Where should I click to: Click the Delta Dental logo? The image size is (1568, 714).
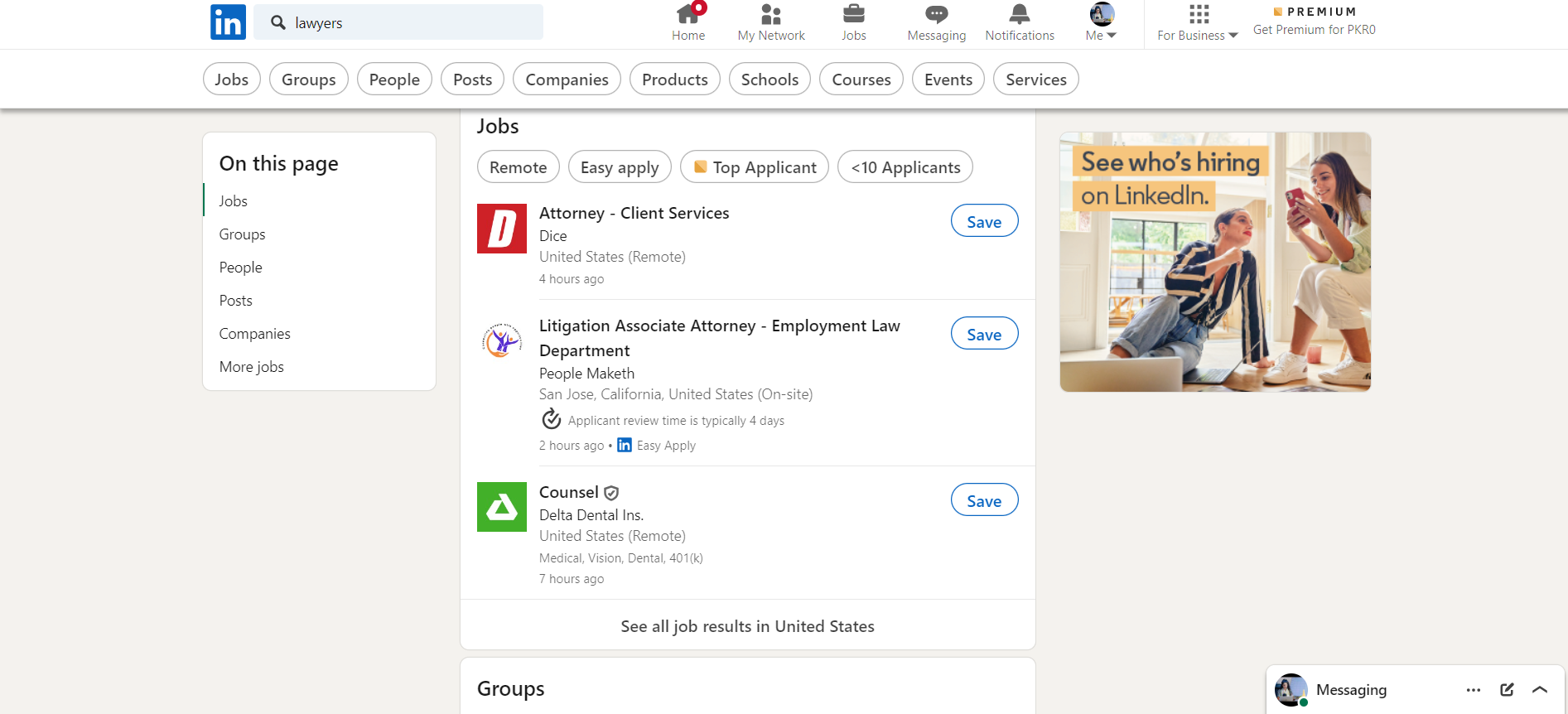[501, 507]
